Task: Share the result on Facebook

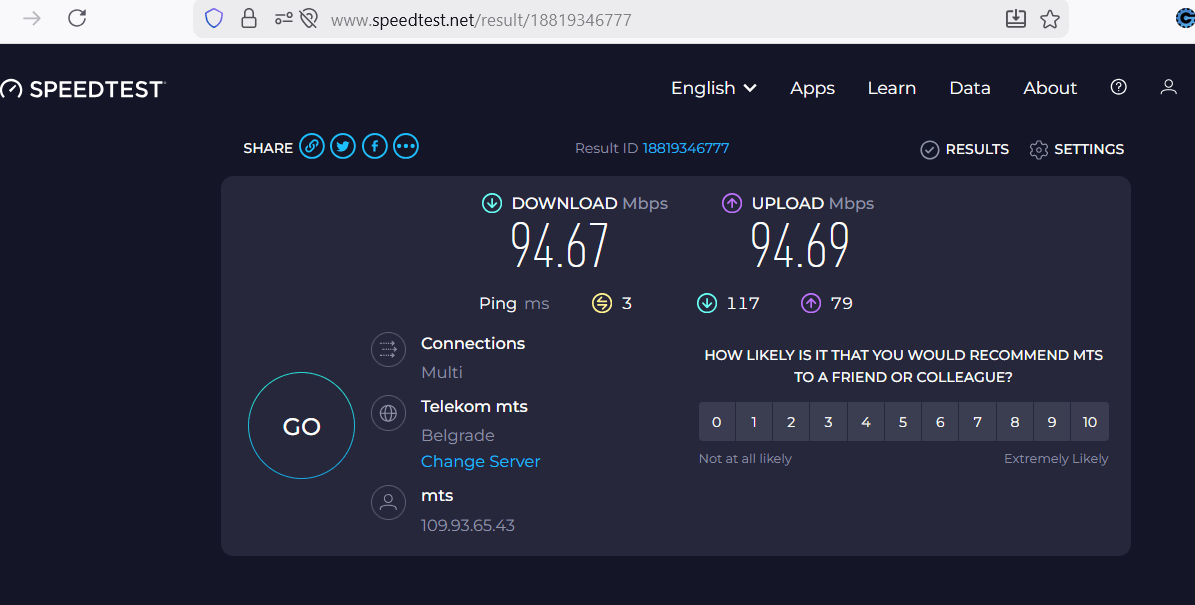Action: point(375,146)
